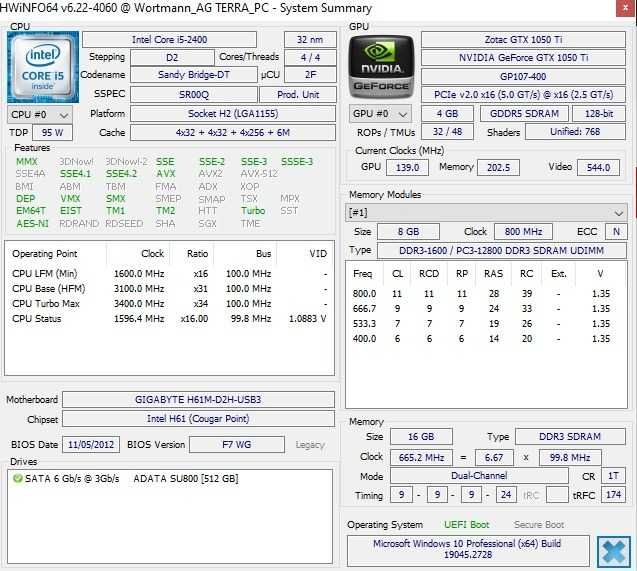637x571 pixels.
Task: Click the Dual-Channel mode field
Action: tap(479, 476)
